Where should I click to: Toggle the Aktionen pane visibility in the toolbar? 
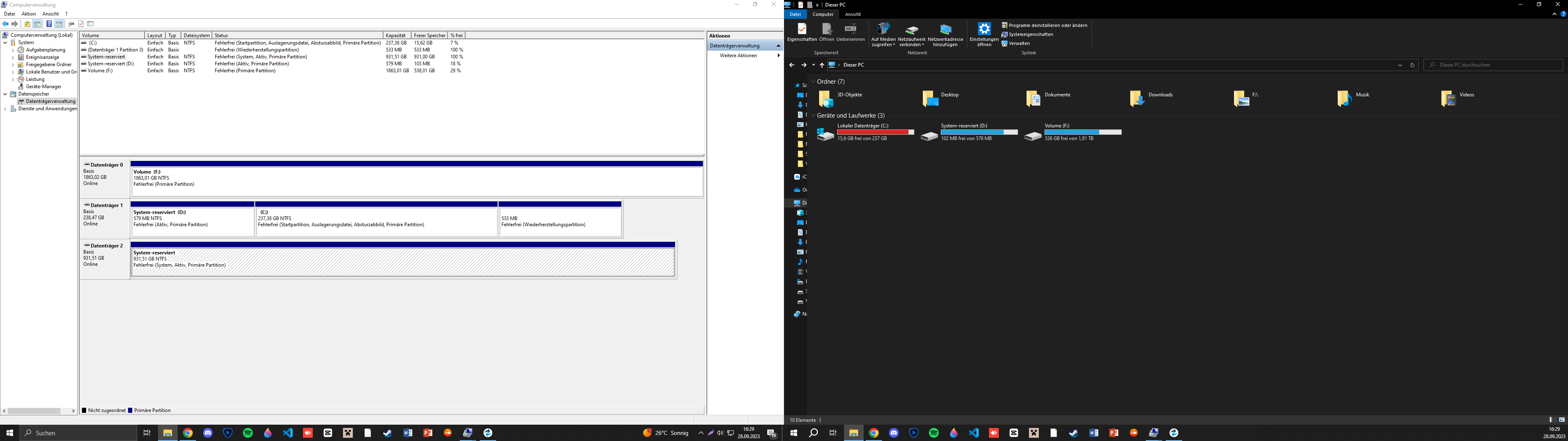point(60,24)
